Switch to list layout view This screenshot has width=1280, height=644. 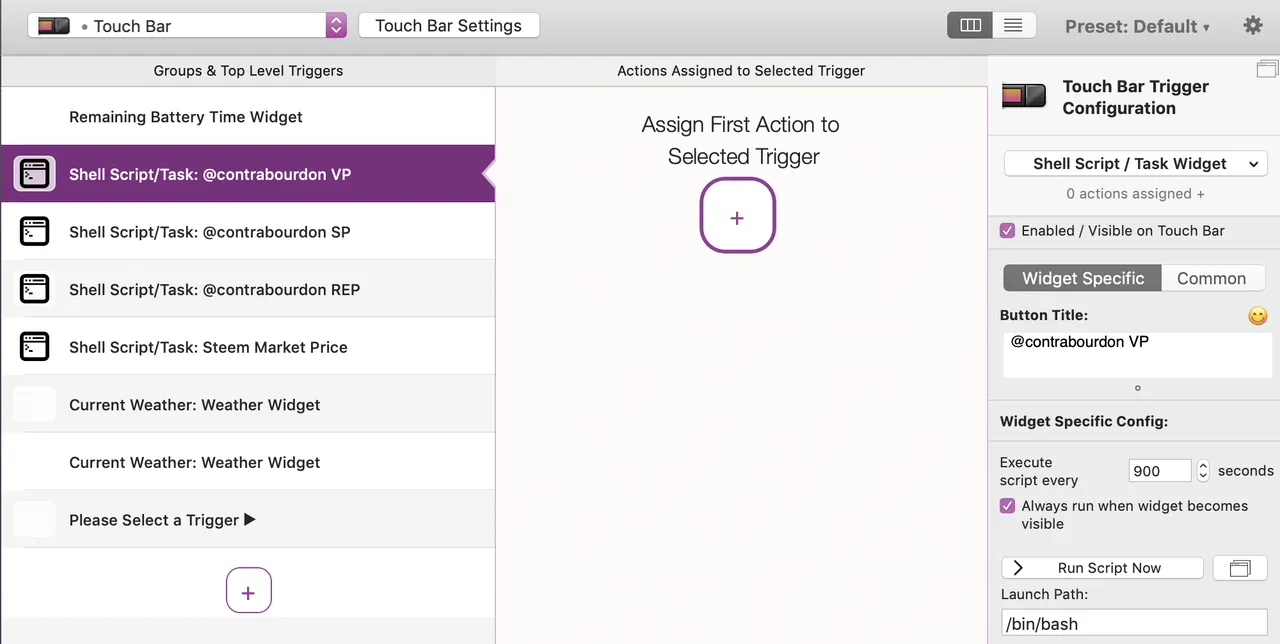click(x=1013, y=26)
